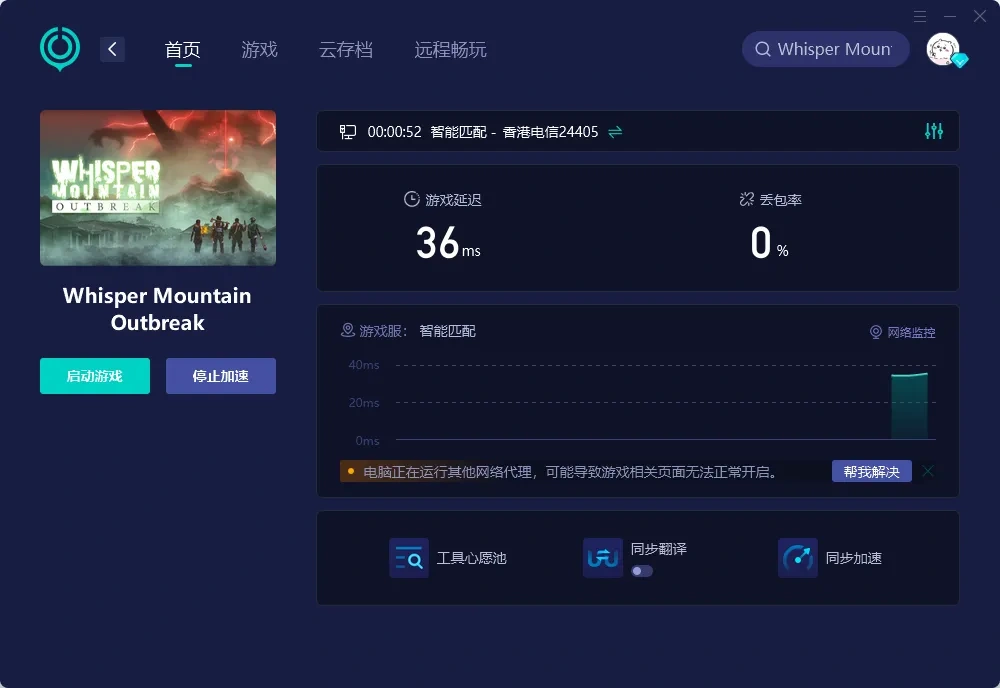Switch node using the green swap arrows
The image size is (1000, 688).
click(x=615, y=132)
